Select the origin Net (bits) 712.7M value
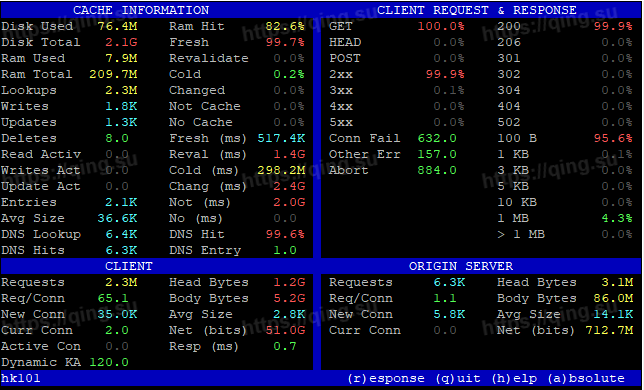Screen dimensions: 644x390 click(x=609, y=330)
